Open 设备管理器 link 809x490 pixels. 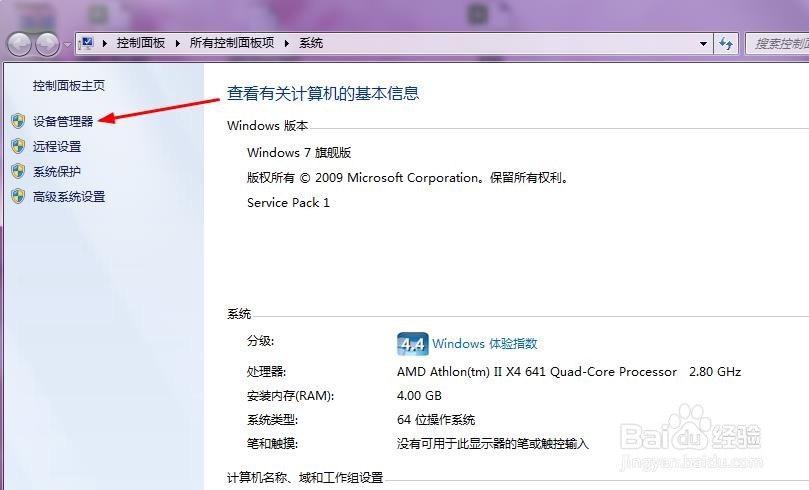click(x=63, y=121)
